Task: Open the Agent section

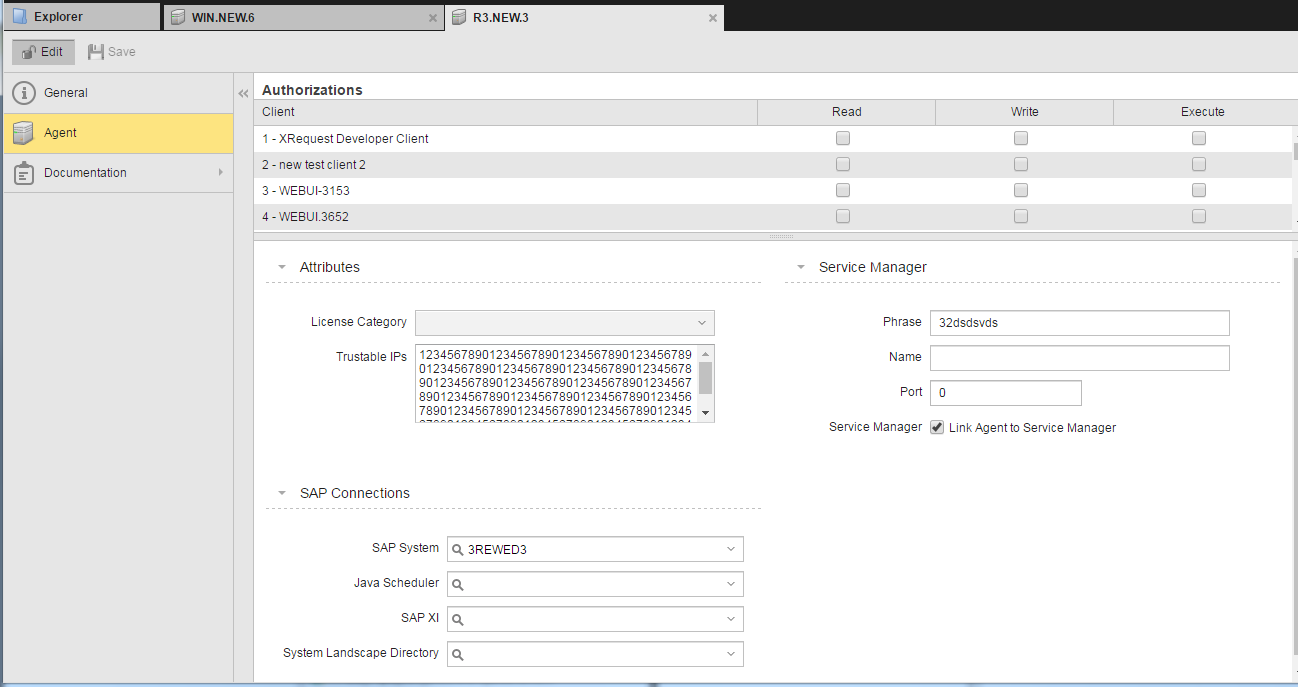Action: (118, 133)
